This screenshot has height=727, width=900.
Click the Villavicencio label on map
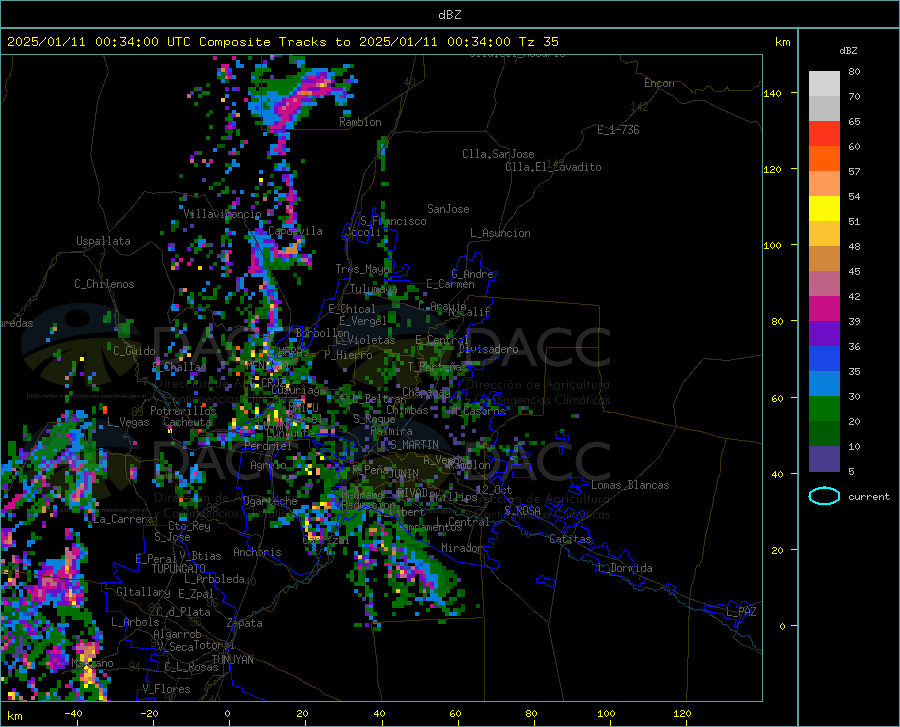pos(223,214)
